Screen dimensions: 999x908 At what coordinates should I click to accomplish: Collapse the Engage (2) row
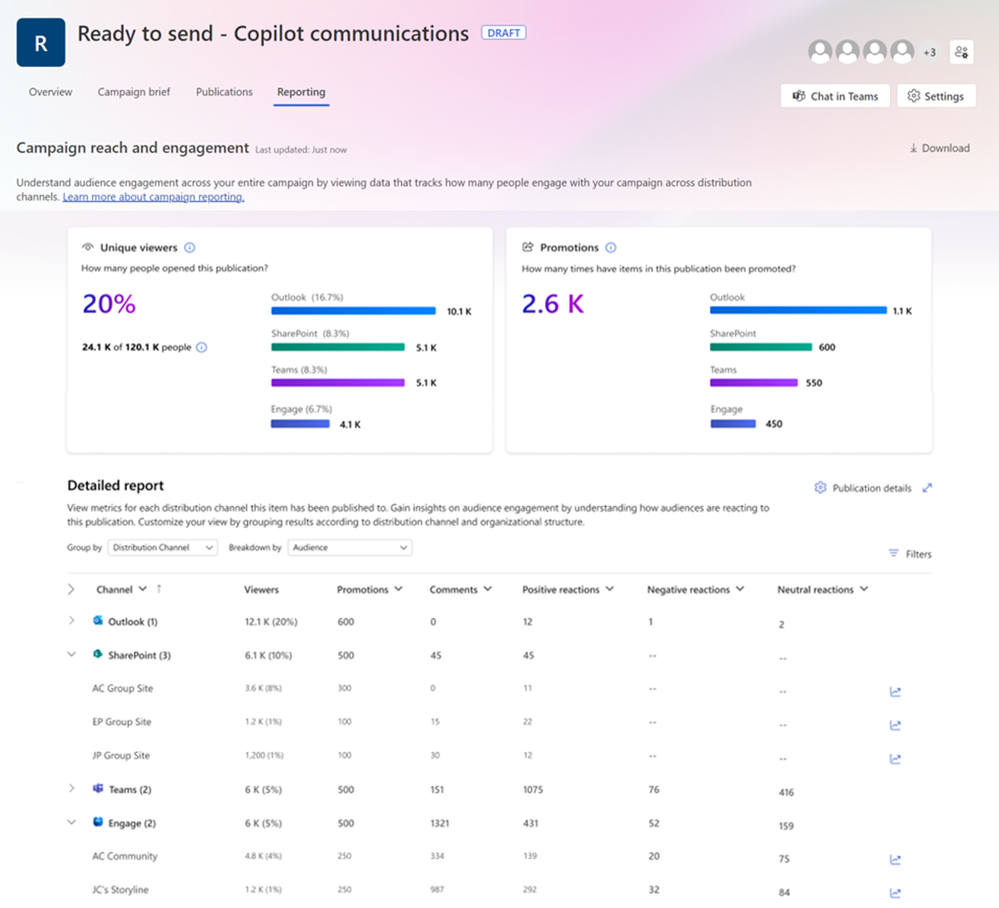(71, 823)
